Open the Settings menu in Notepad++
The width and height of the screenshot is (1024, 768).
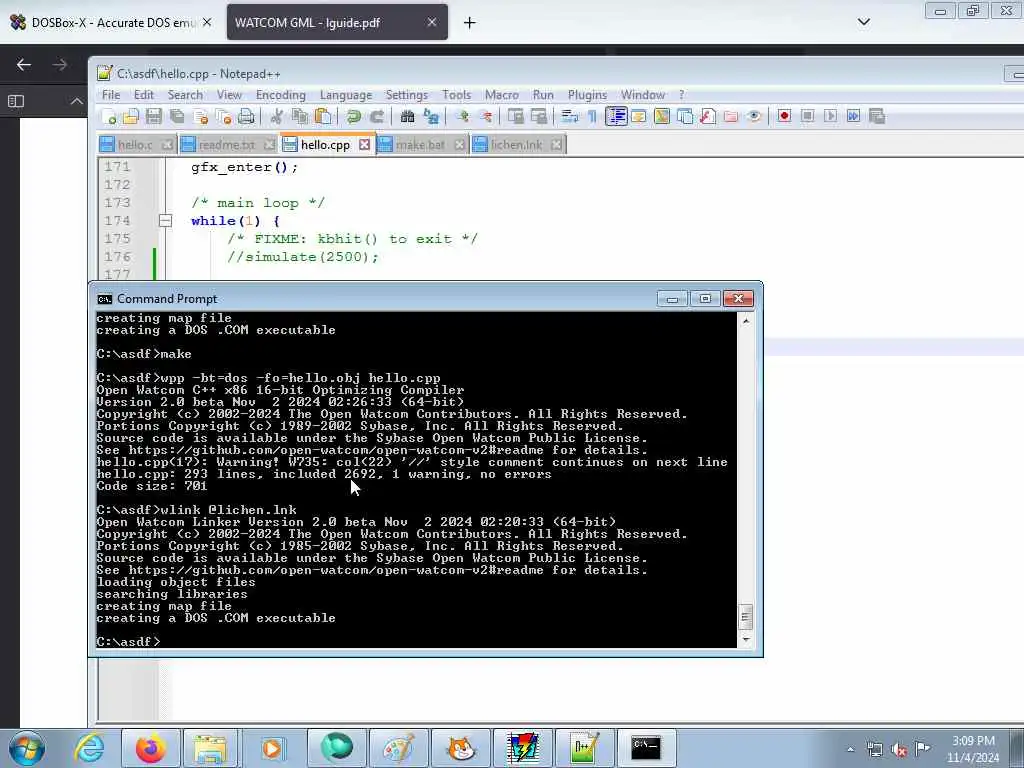point(406,95)
